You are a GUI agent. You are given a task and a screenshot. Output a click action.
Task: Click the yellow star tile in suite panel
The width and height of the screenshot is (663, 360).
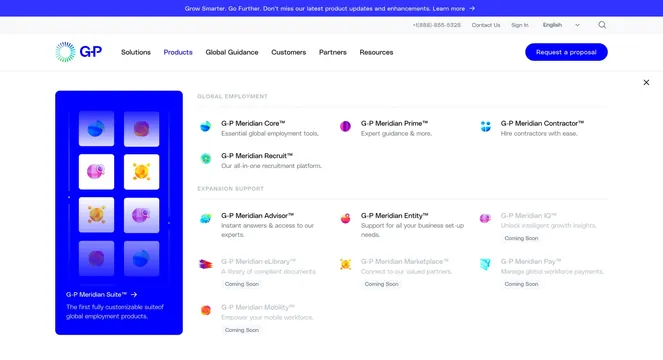141,172
